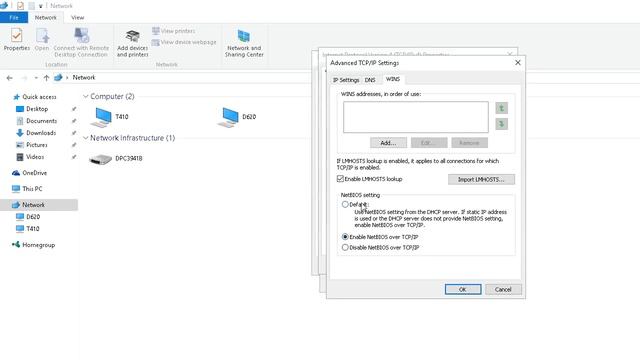The width and height of the screenshot is (640, 360).
Task: Open Add devices and printers
Action: pyautogui.click(x=132, y=43)
